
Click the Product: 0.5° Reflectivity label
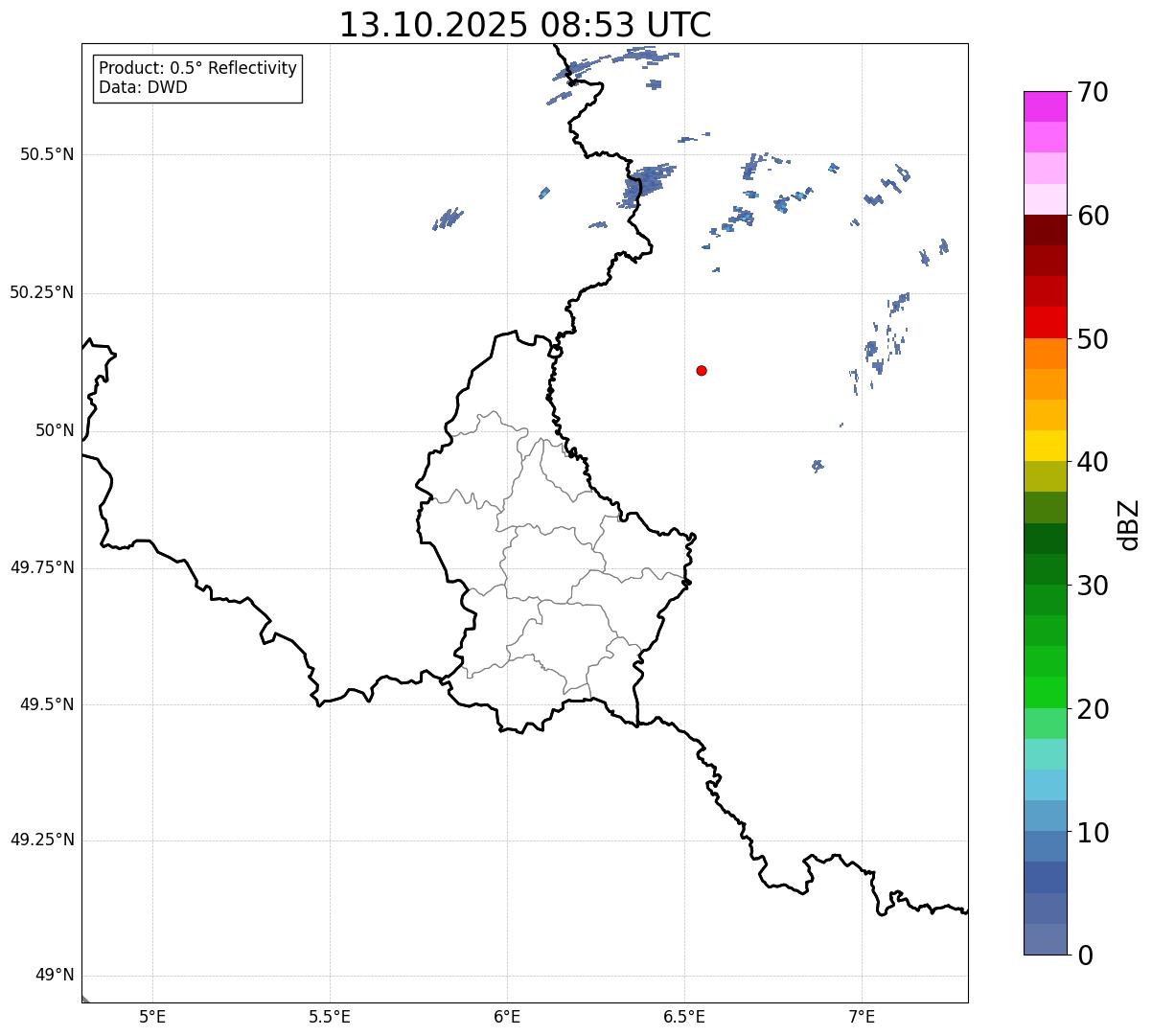(197, 69)
